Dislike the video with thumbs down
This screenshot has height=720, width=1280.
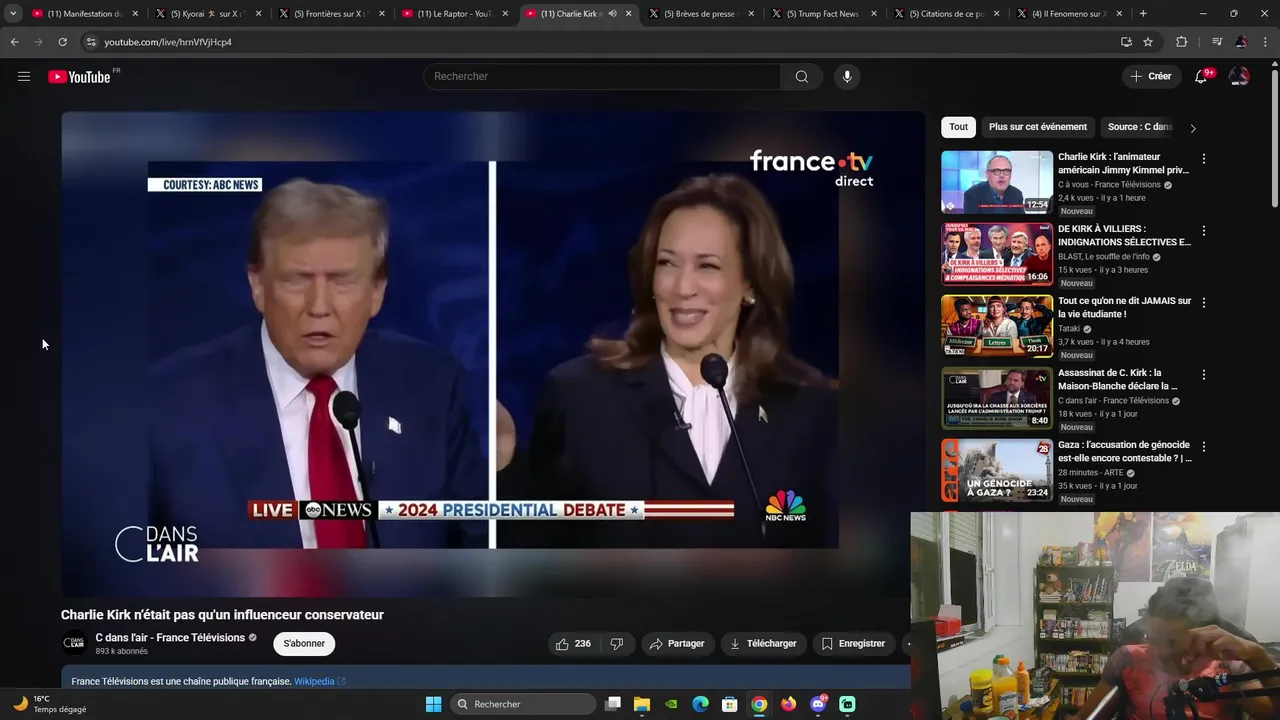coord(617,644)
